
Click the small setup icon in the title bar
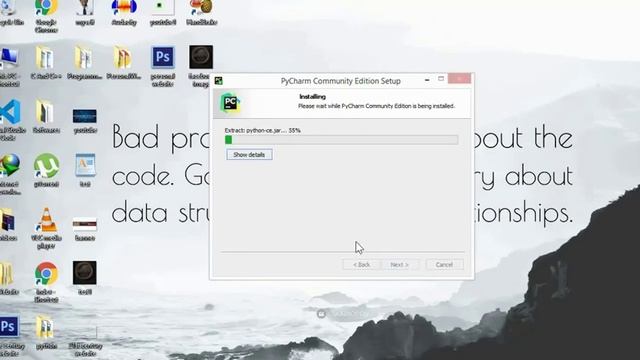(x=219, y=80)
